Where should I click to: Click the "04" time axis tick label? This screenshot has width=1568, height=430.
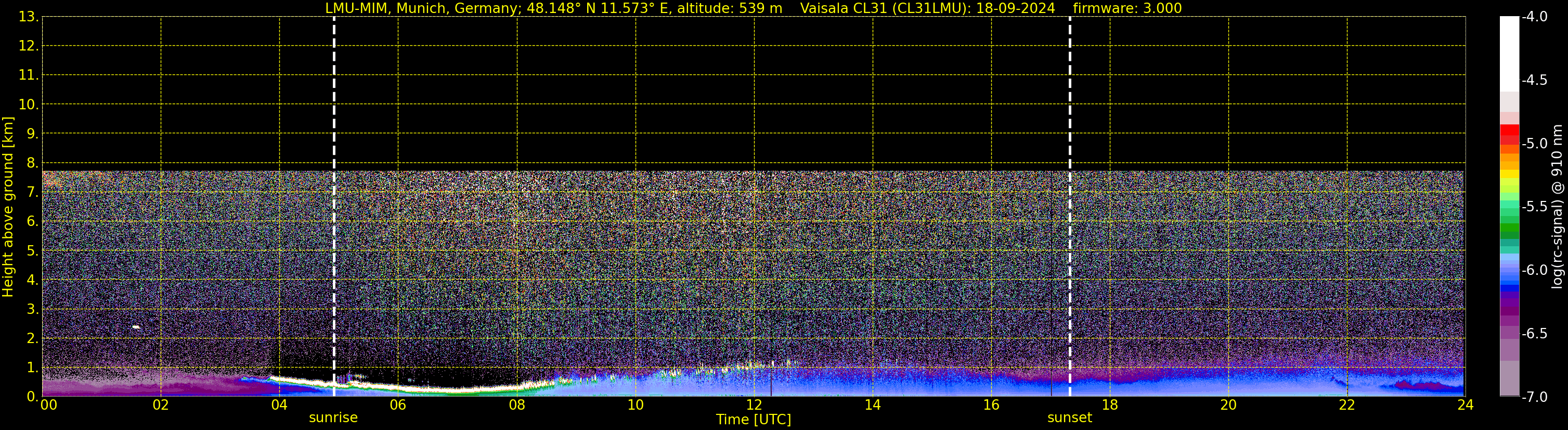[279, 405]
